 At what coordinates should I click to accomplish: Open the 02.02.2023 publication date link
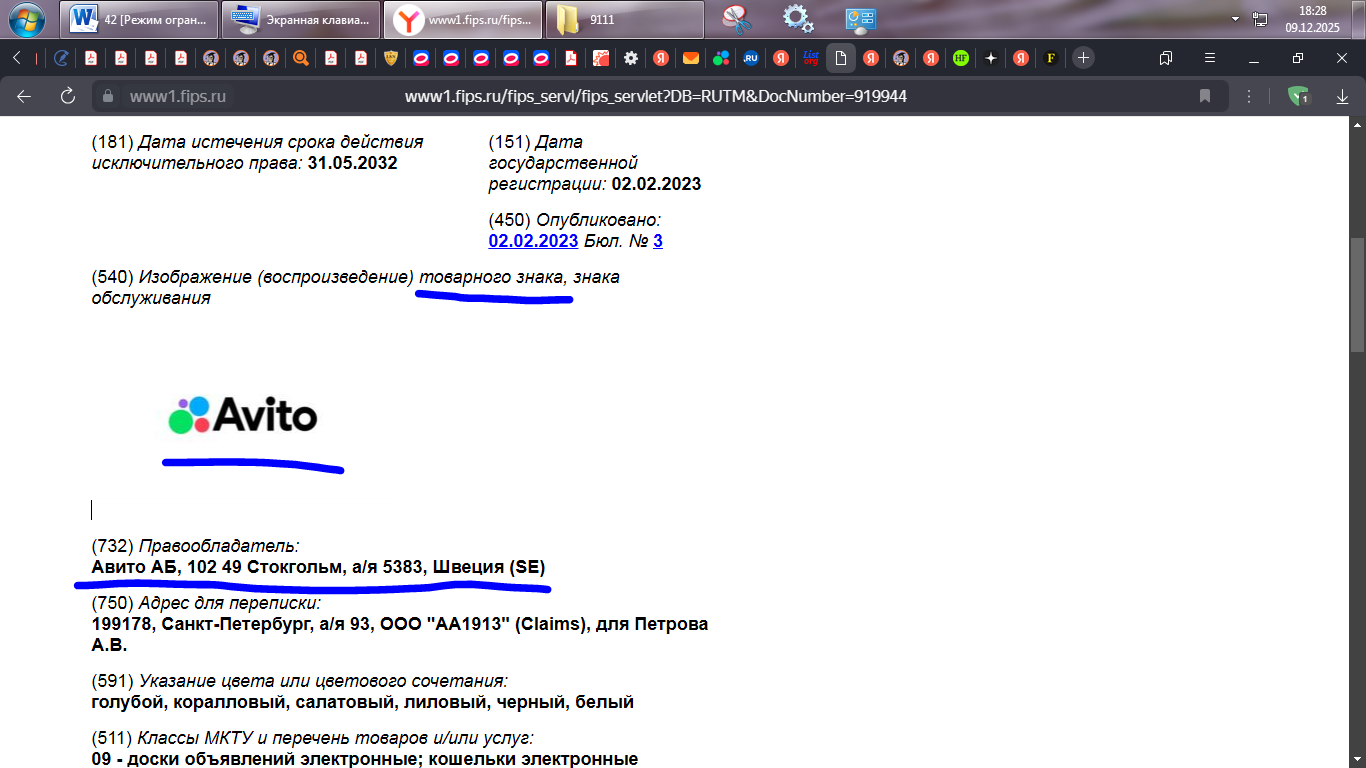click(x=533, y=241)
